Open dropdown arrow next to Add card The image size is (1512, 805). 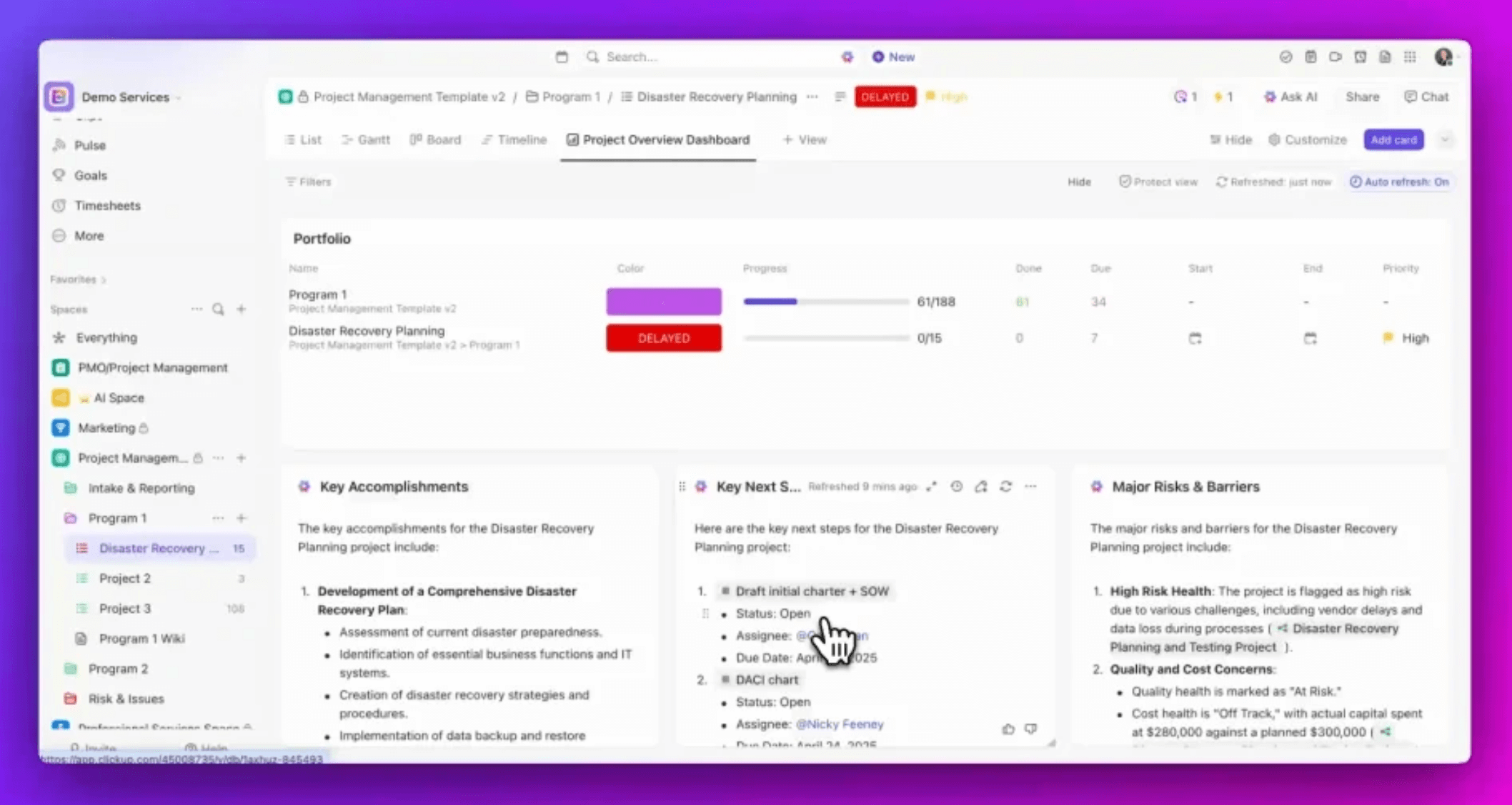(x=1445, y=139)
